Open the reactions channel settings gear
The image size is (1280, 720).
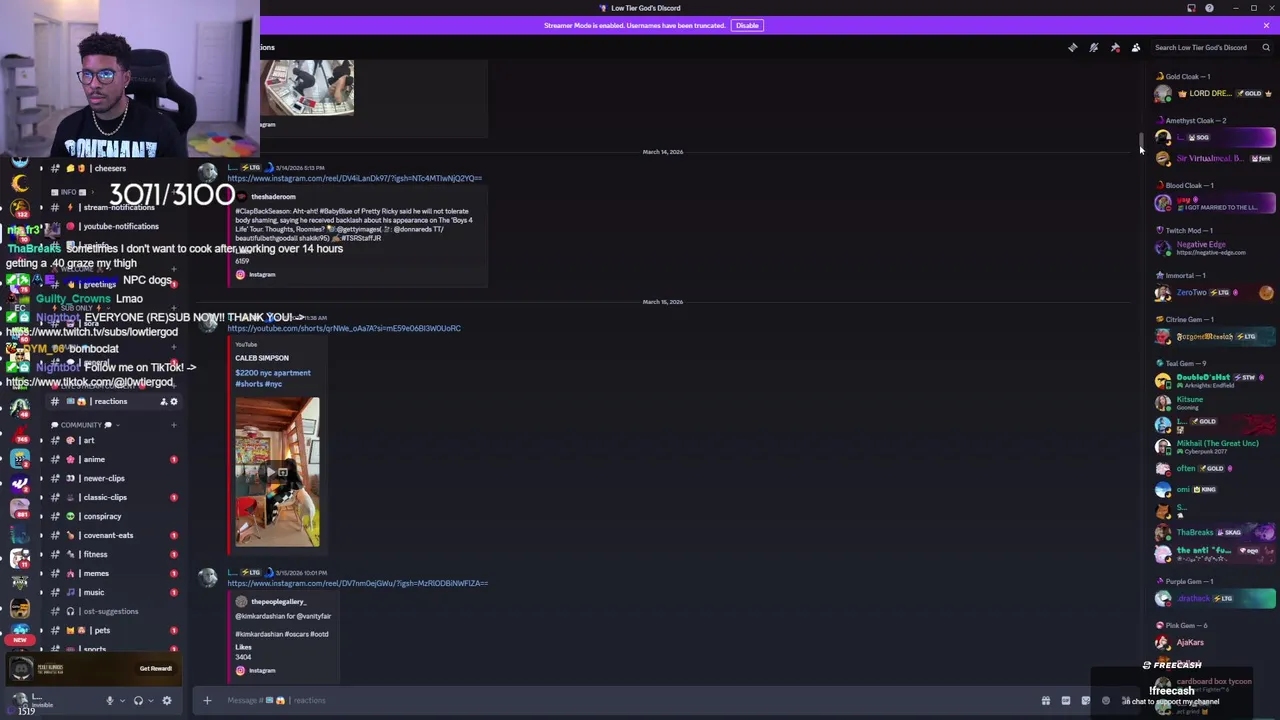tap(174, 402)
